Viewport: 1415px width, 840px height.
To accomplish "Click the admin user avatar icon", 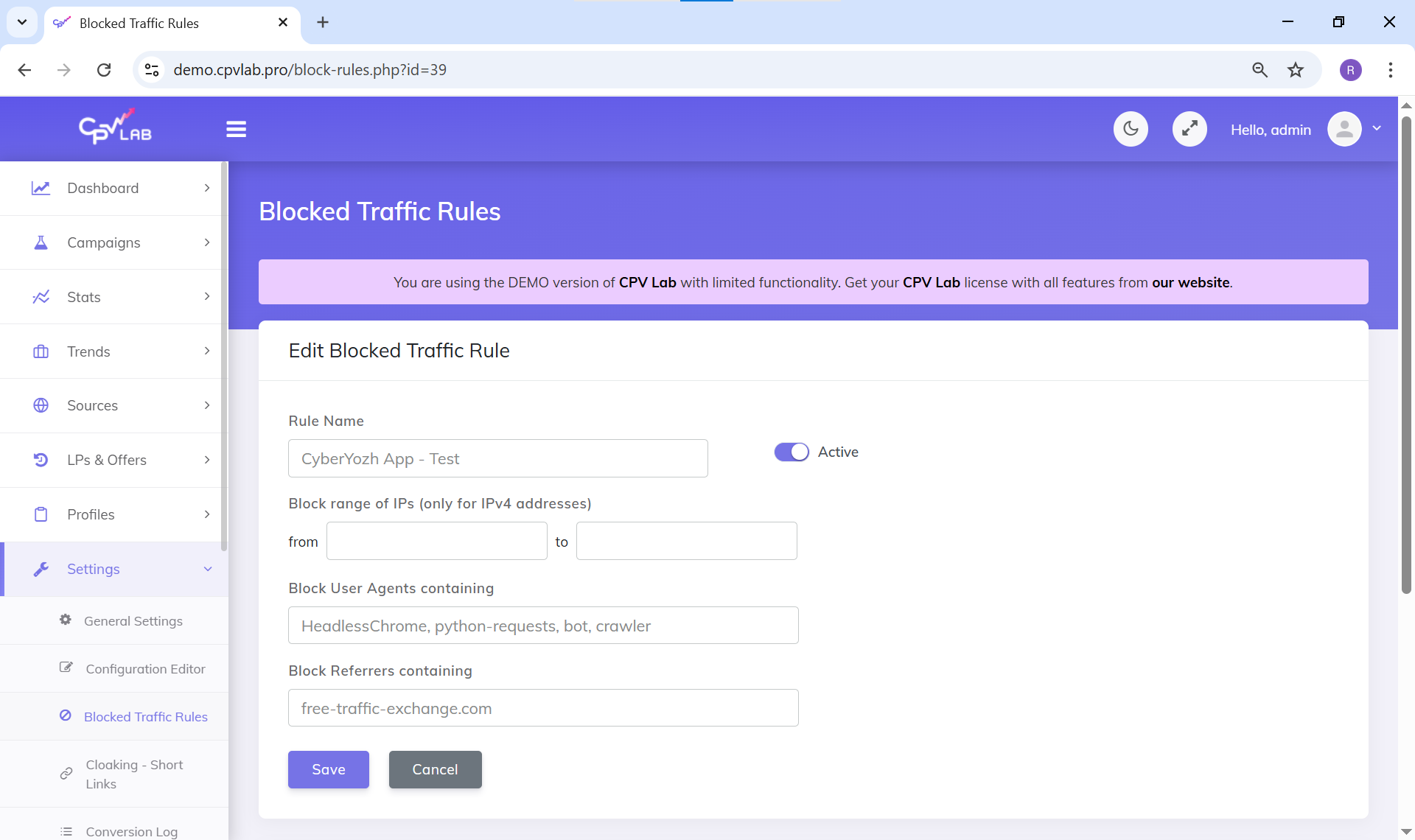I will (1344, 130).
